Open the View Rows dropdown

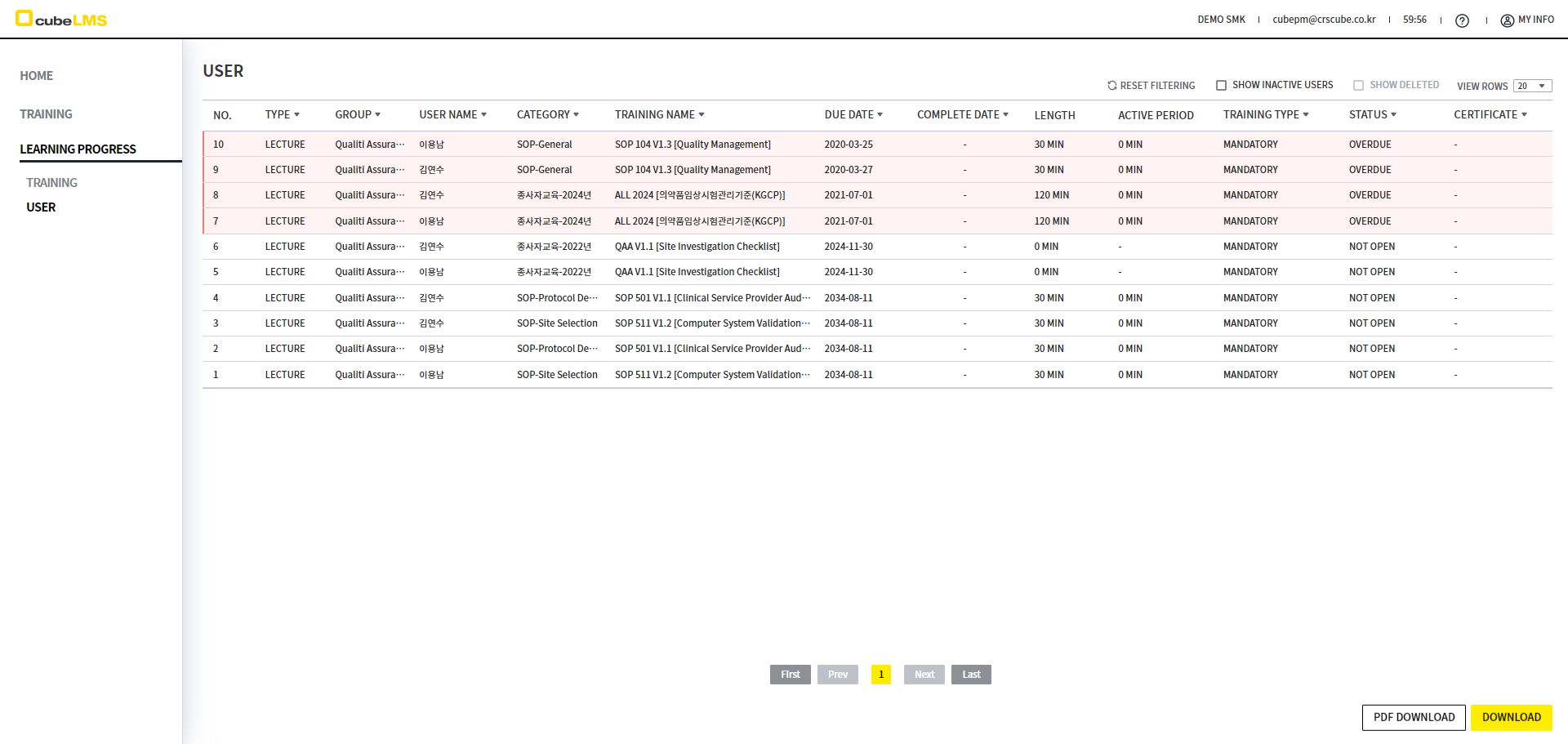(x=1532, y=87)
